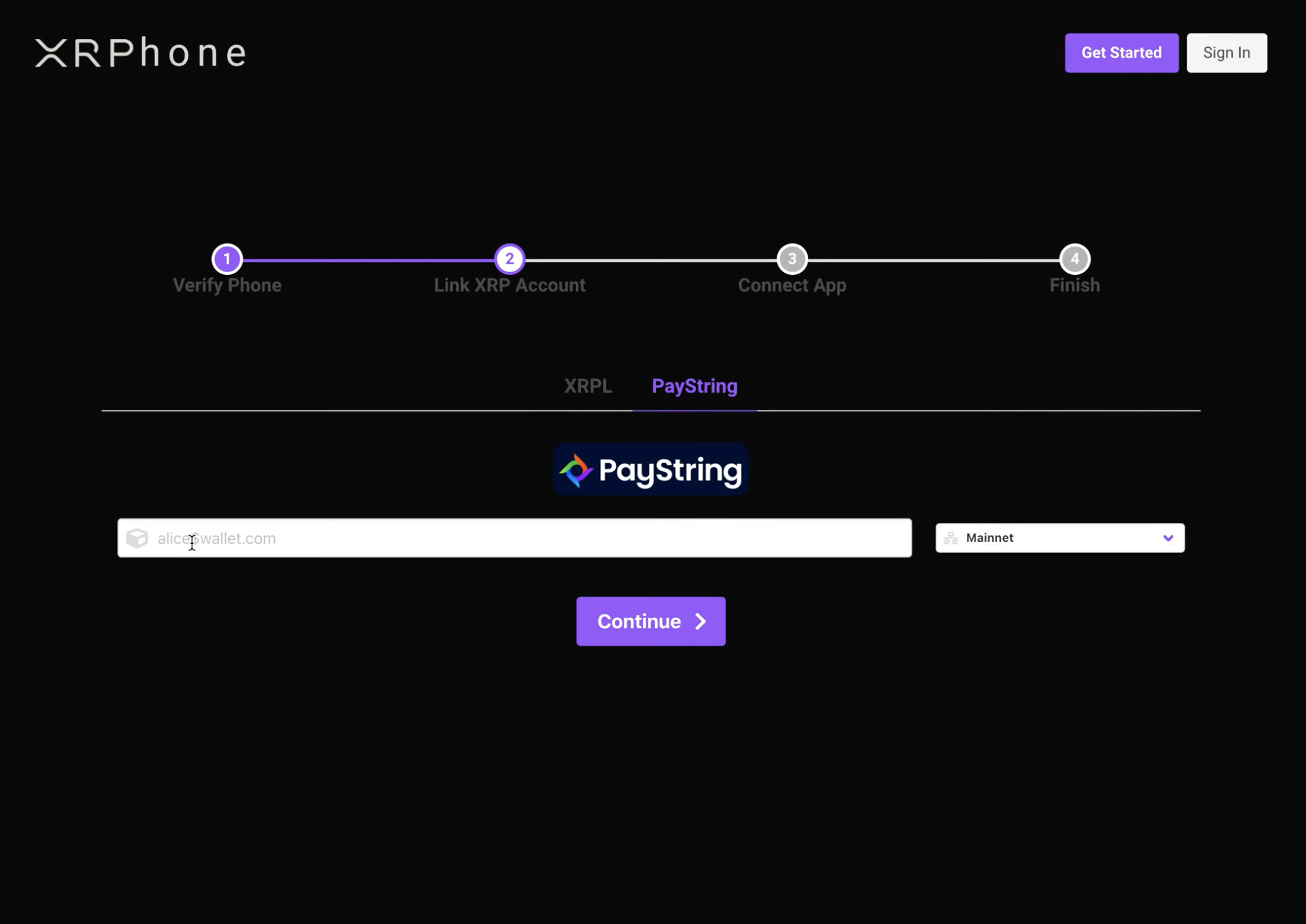The image size is (1306, 924).
Task: Click the network icon beside Mainnet
Action: pos(951,538)
